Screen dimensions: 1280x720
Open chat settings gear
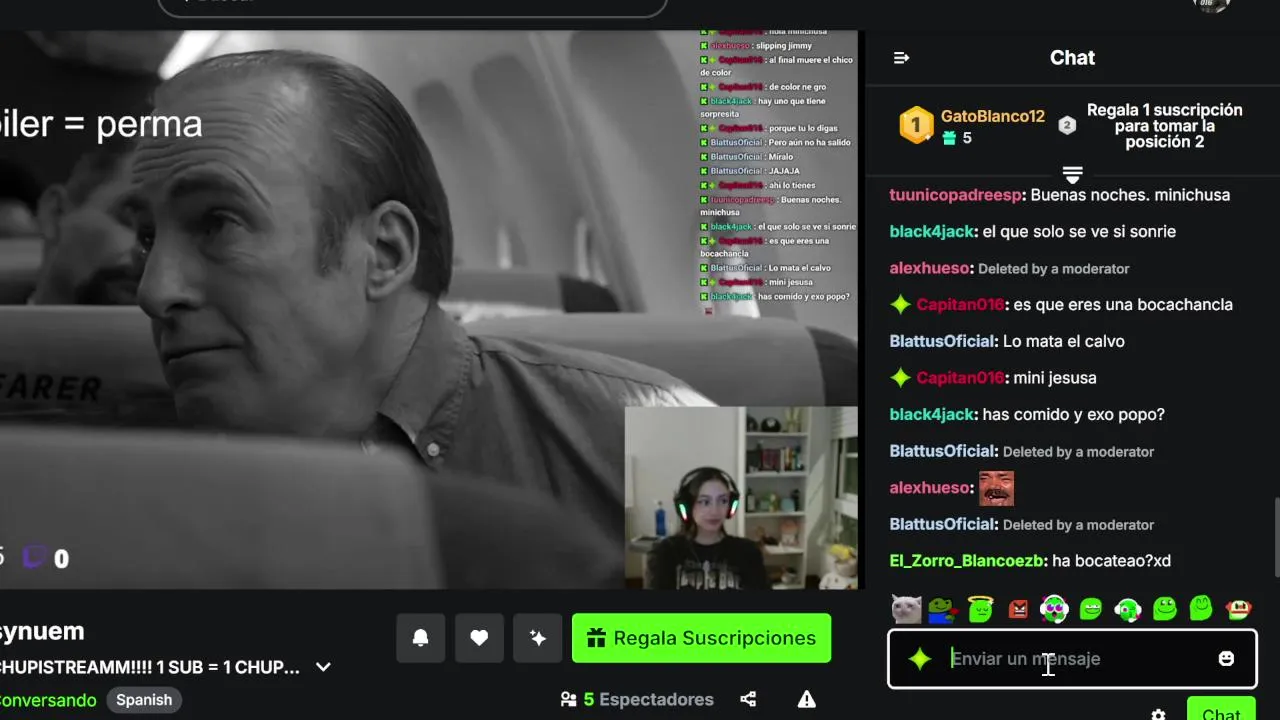pyautogui.click(x=1158, y=715)
